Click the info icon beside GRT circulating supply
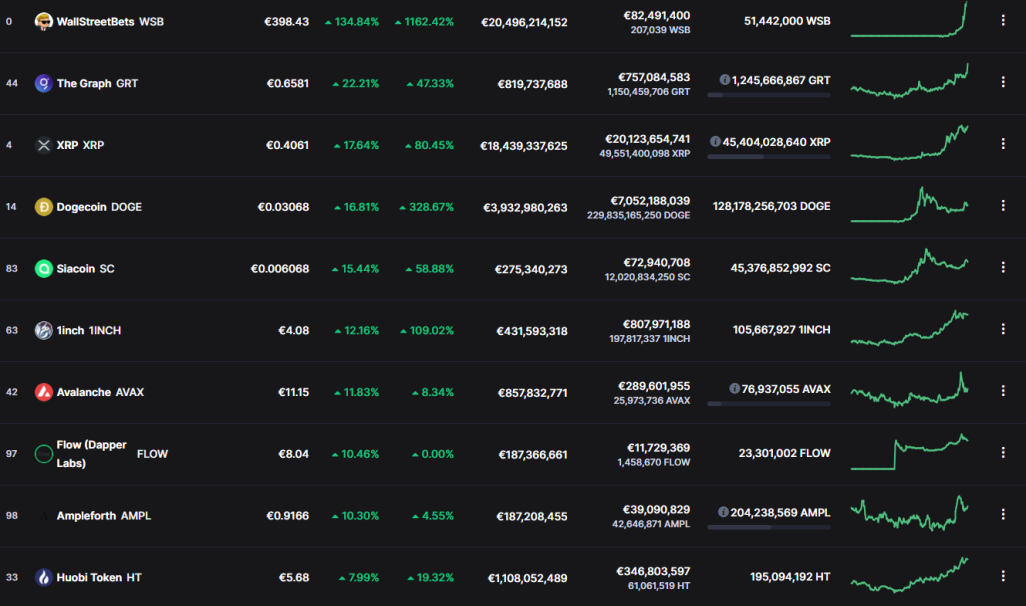The image size is (1026, 606). (724, 80)
